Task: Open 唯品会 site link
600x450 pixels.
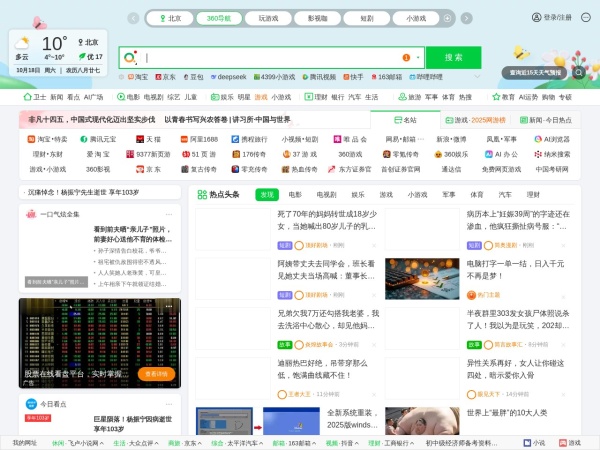Action: pos(350,139)
